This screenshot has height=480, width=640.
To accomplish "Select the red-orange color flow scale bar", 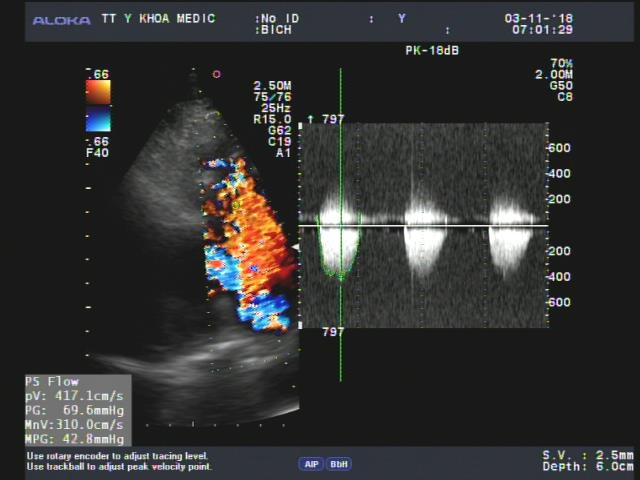I will coord(98,92).
